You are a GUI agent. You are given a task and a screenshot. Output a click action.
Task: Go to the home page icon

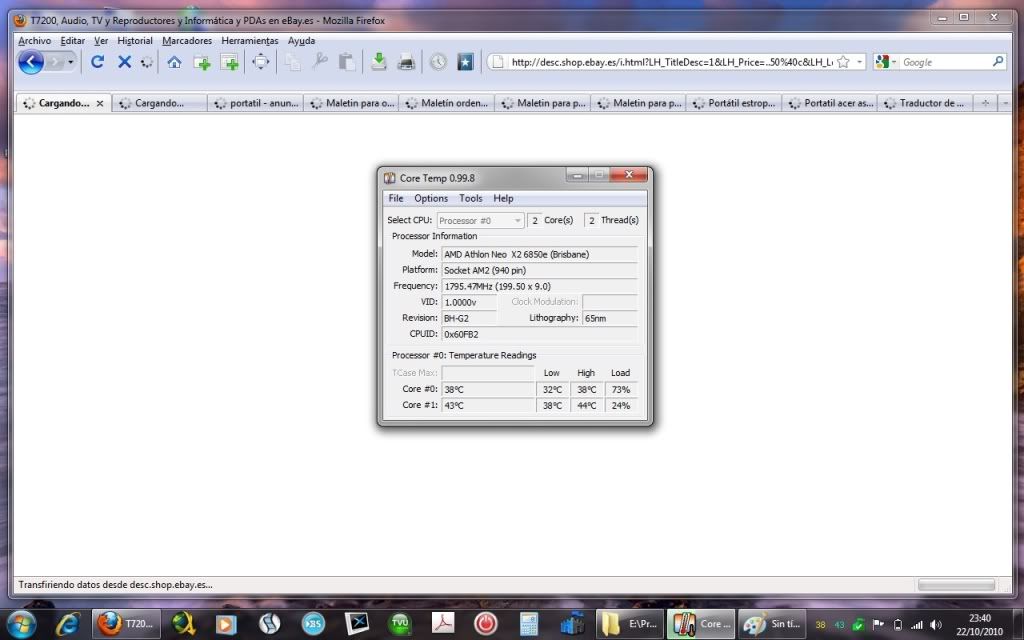[x=174, y=62]
